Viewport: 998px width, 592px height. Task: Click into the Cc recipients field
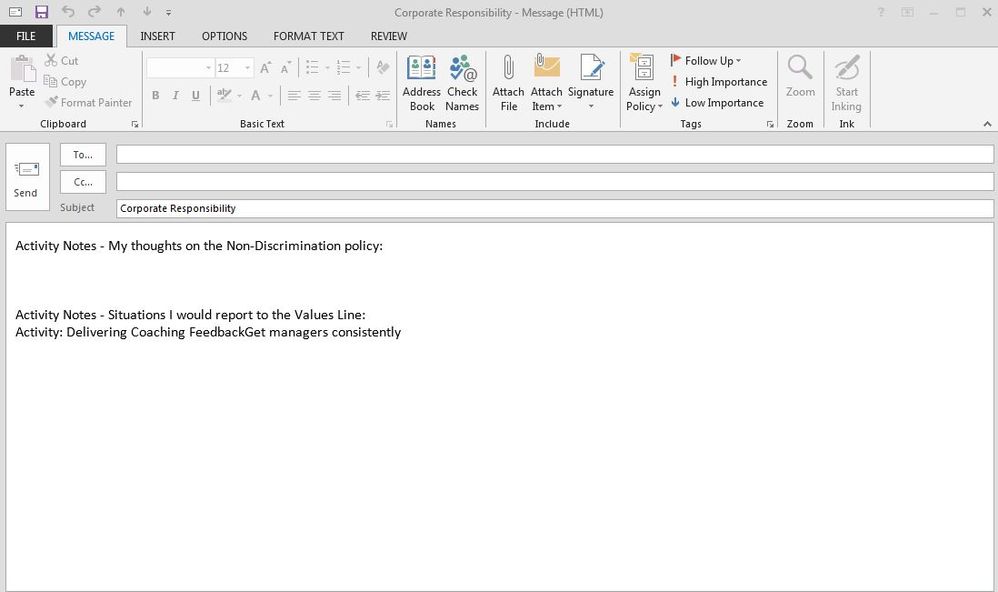click(x=554, y=181)
